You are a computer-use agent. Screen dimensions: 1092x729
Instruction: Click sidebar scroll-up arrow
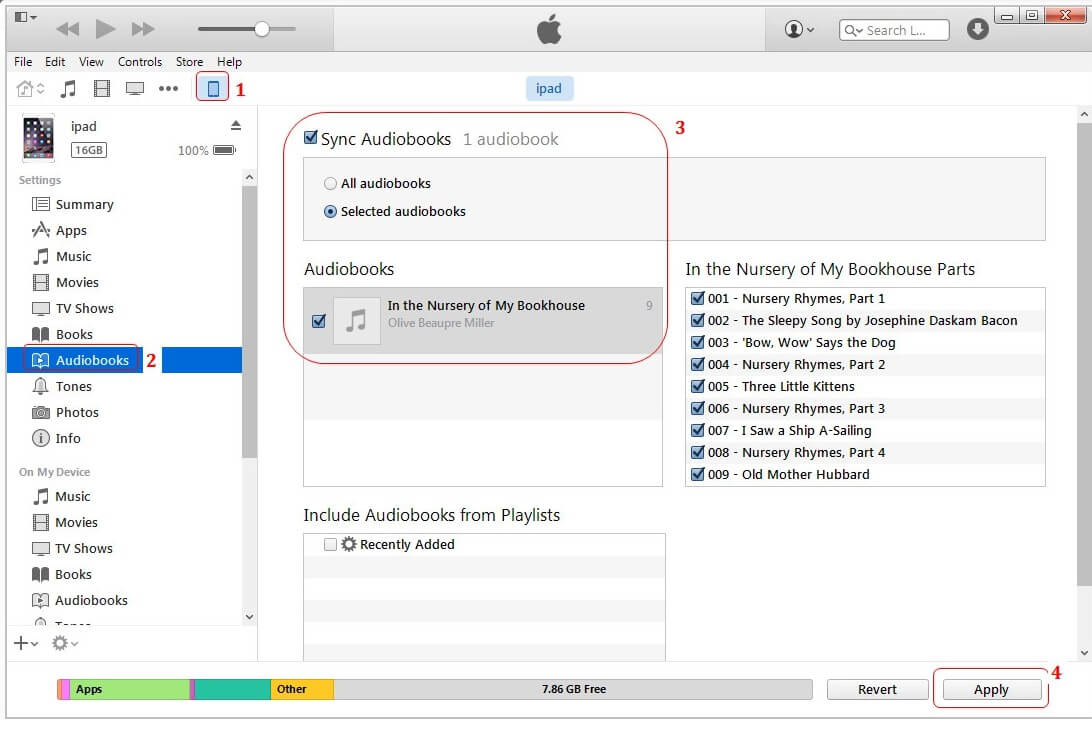click(x=249, y=178)
